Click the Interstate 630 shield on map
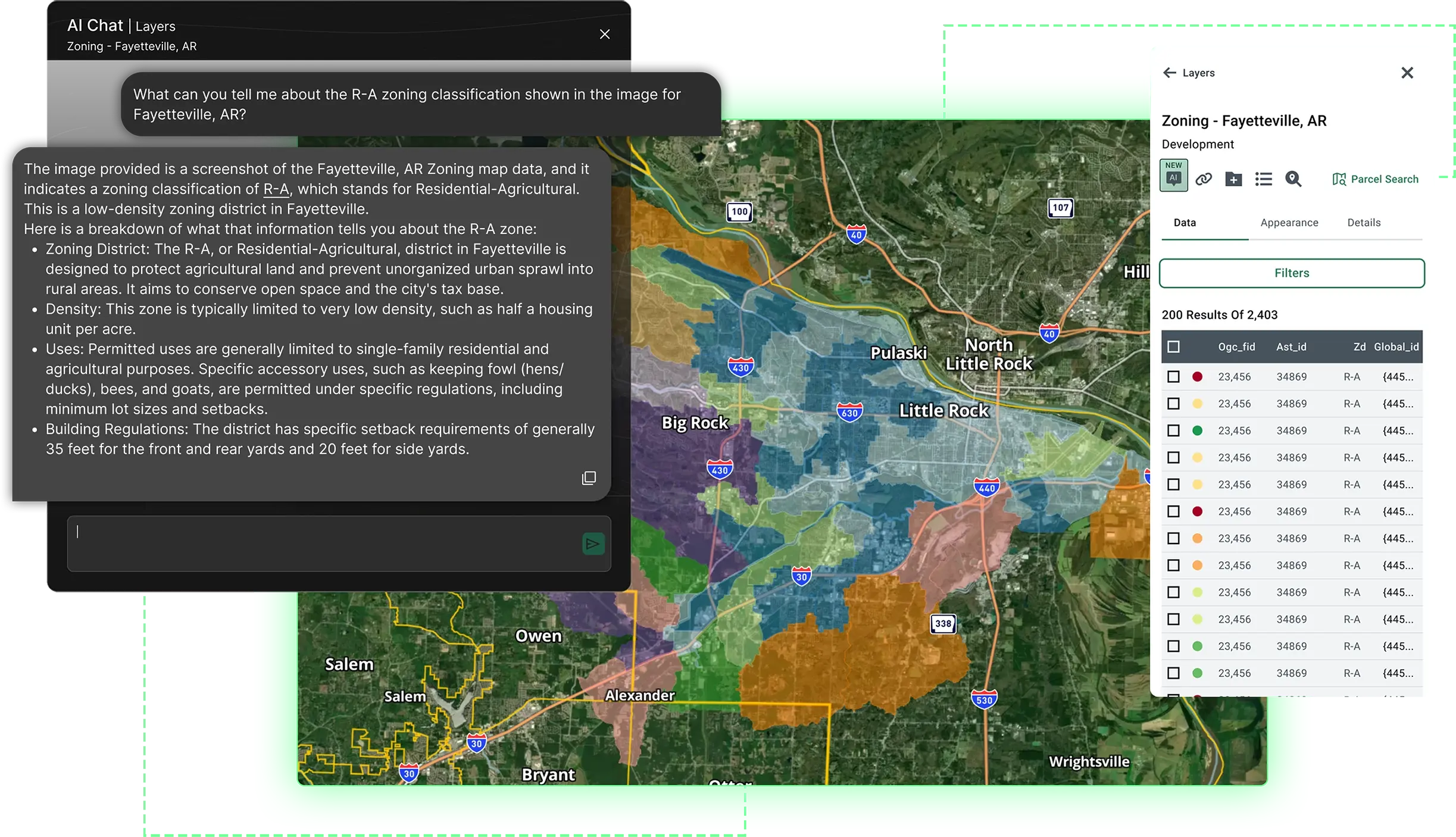This screenshot has height=837, width=1456. 849,412
